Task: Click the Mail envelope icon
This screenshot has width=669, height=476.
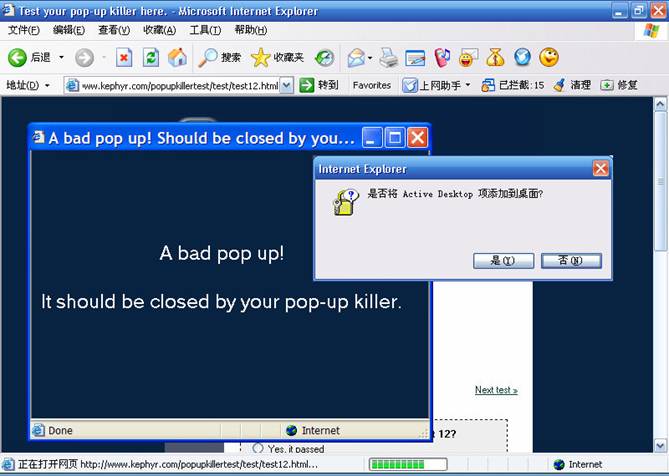Action: point(356,58)
